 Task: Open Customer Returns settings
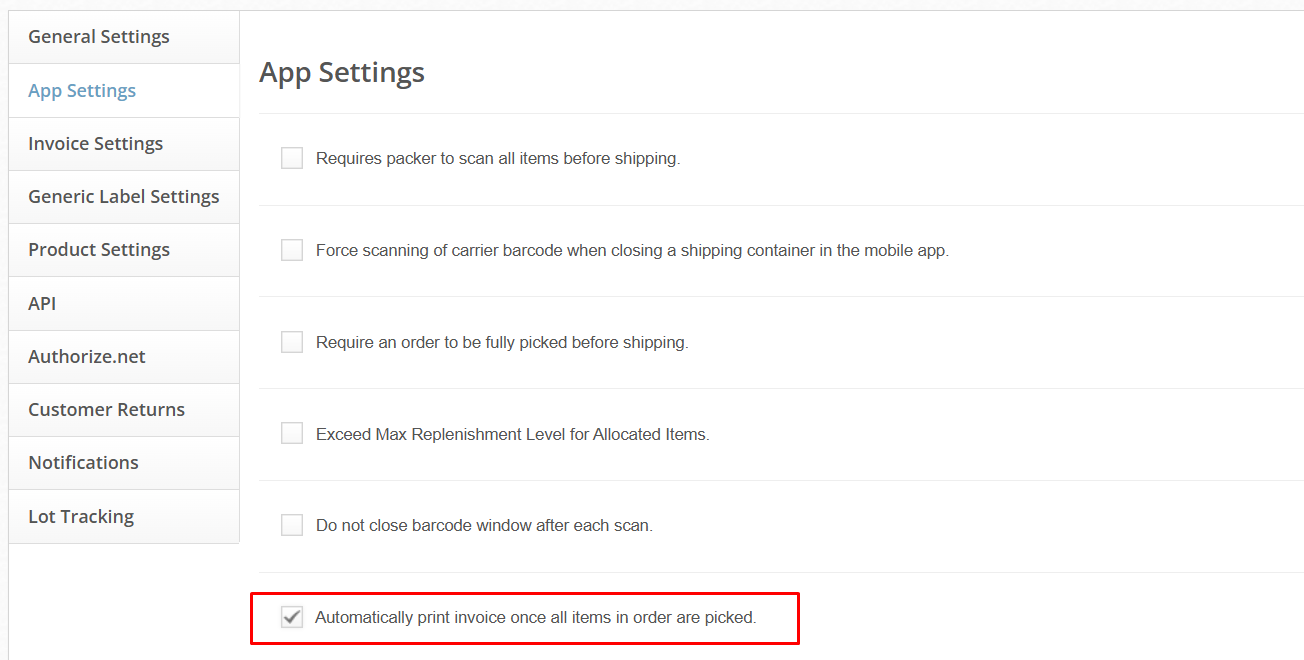coord(106,410)
